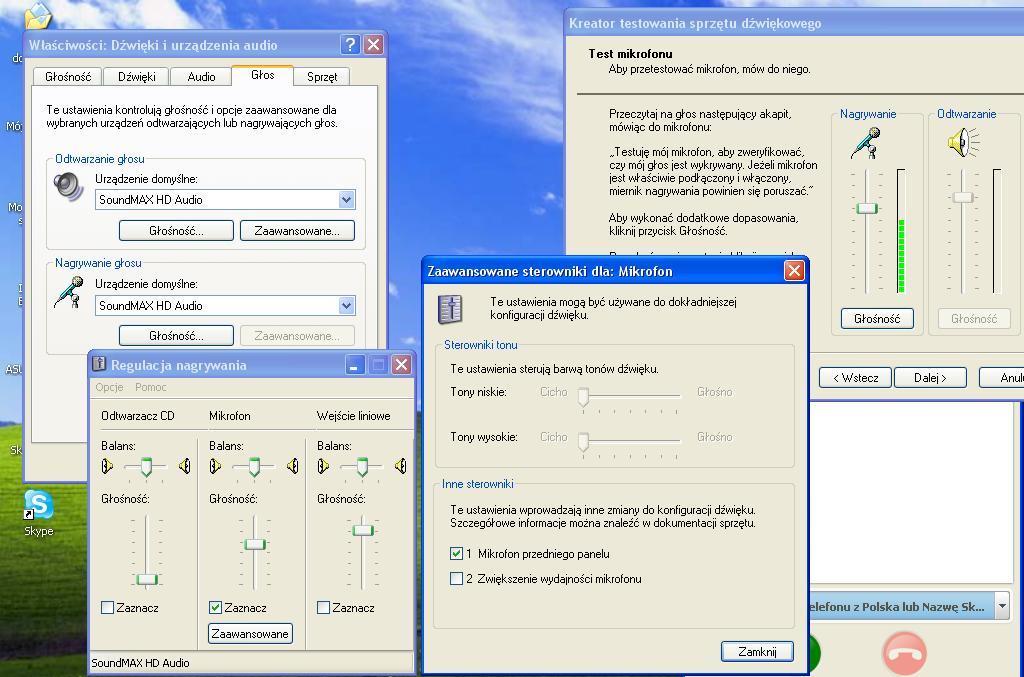Uncheck Mikrofon przedniego panelu checkbox

click(457, 554)
